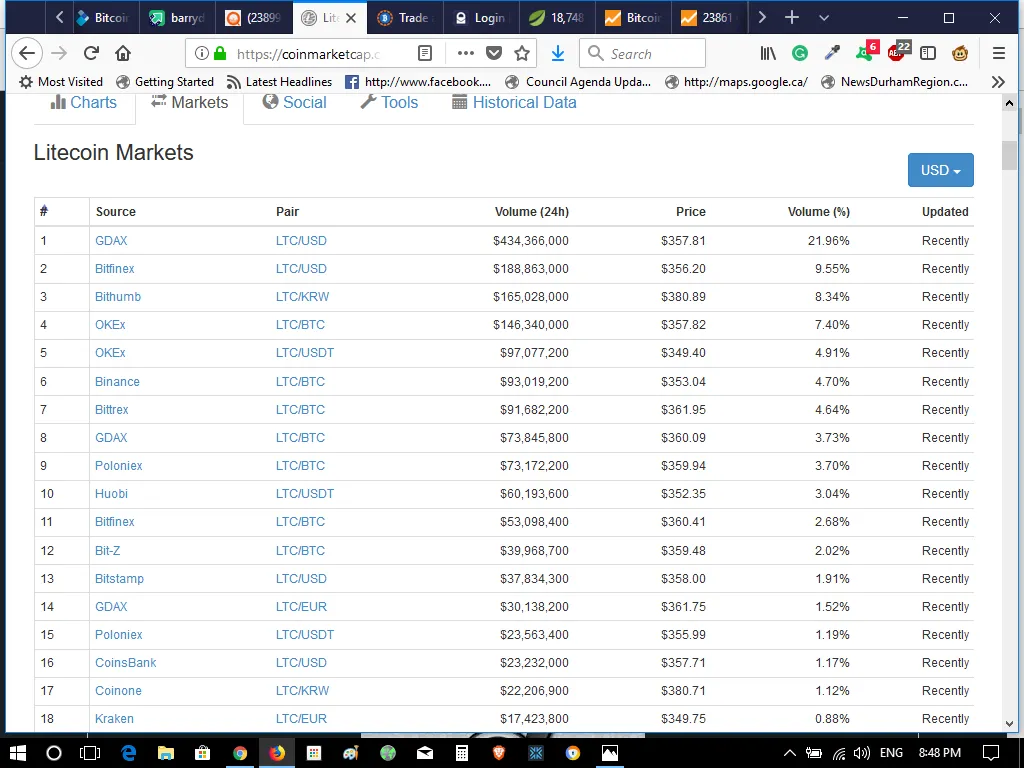
Task: Open page actions three-dot menu
Action: coord(466,53)
